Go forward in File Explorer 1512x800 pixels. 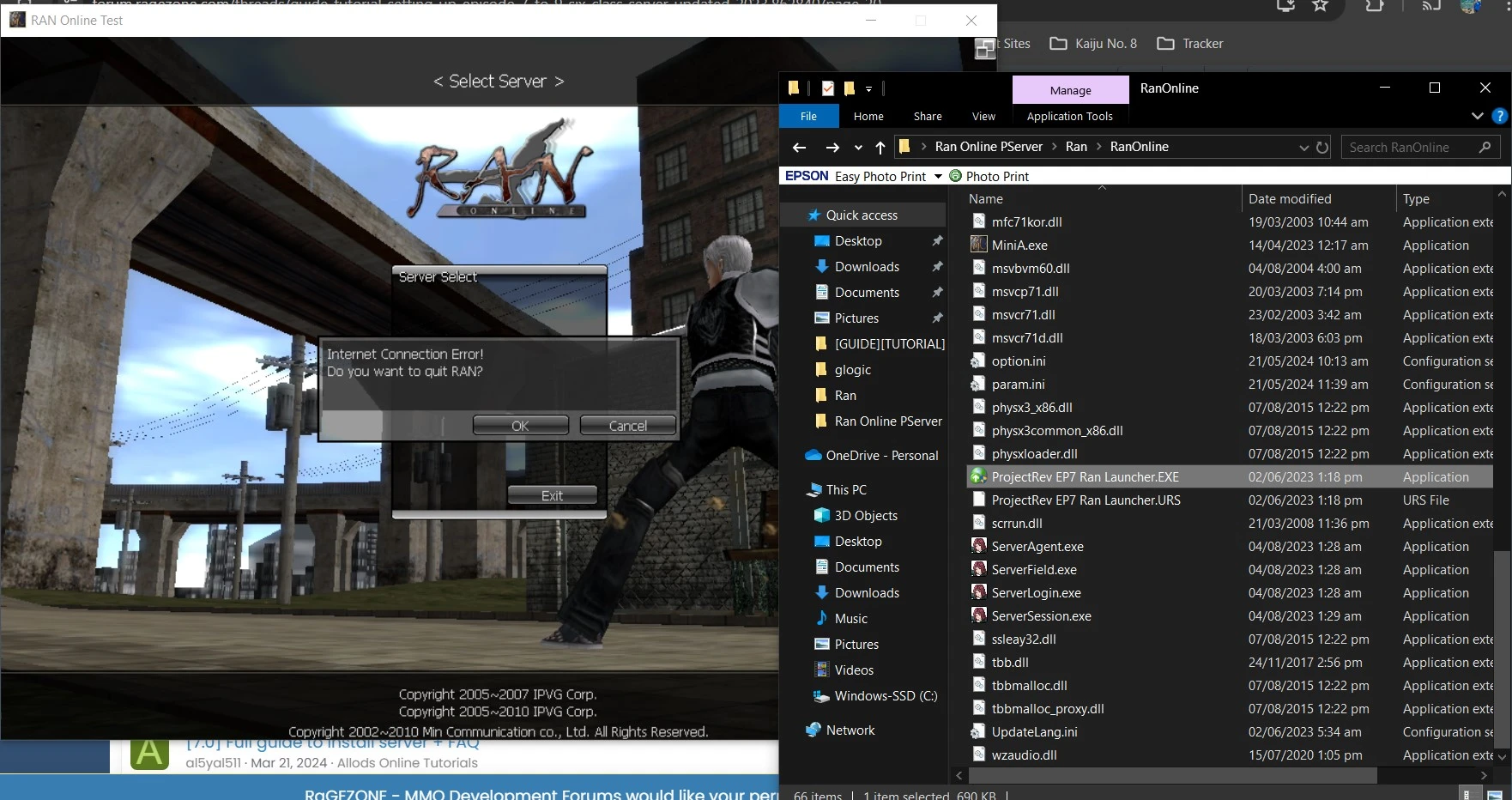coord(832,147)
